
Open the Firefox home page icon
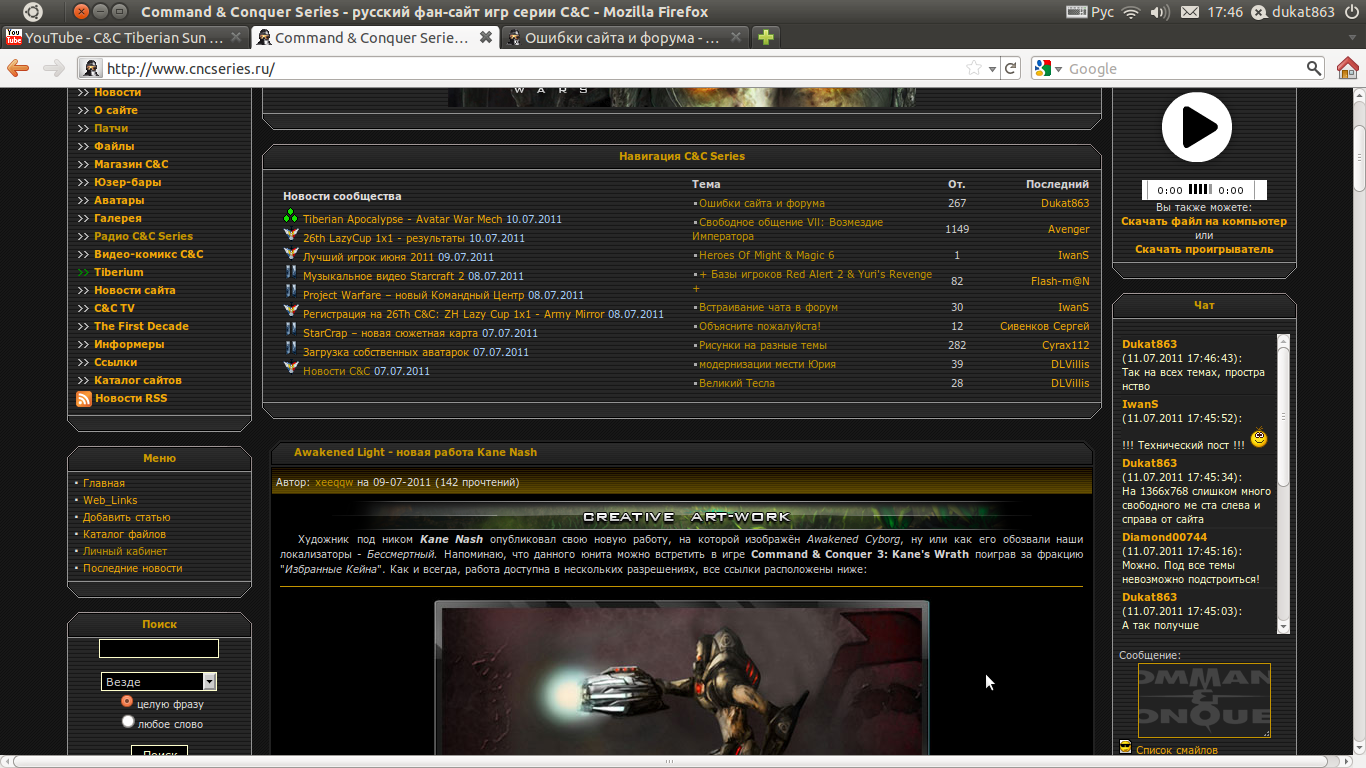[1348, 68]
